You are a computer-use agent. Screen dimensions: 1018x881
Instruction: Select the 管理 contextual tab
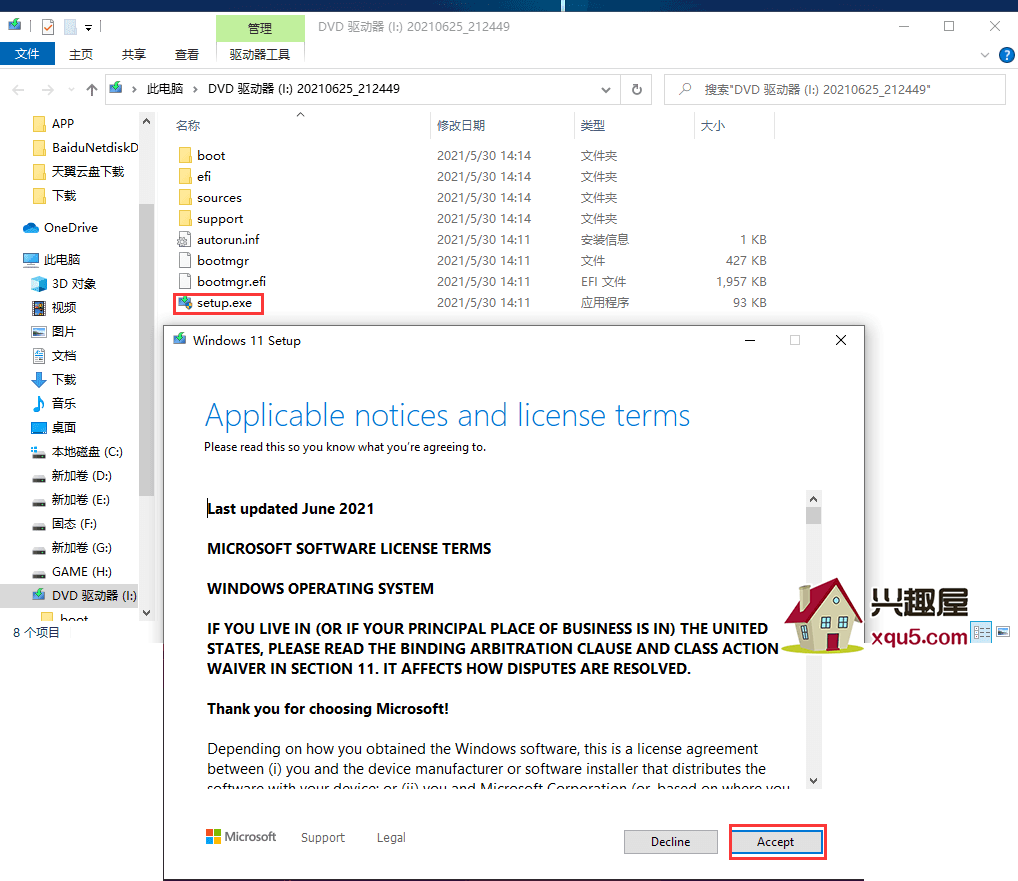260,29
